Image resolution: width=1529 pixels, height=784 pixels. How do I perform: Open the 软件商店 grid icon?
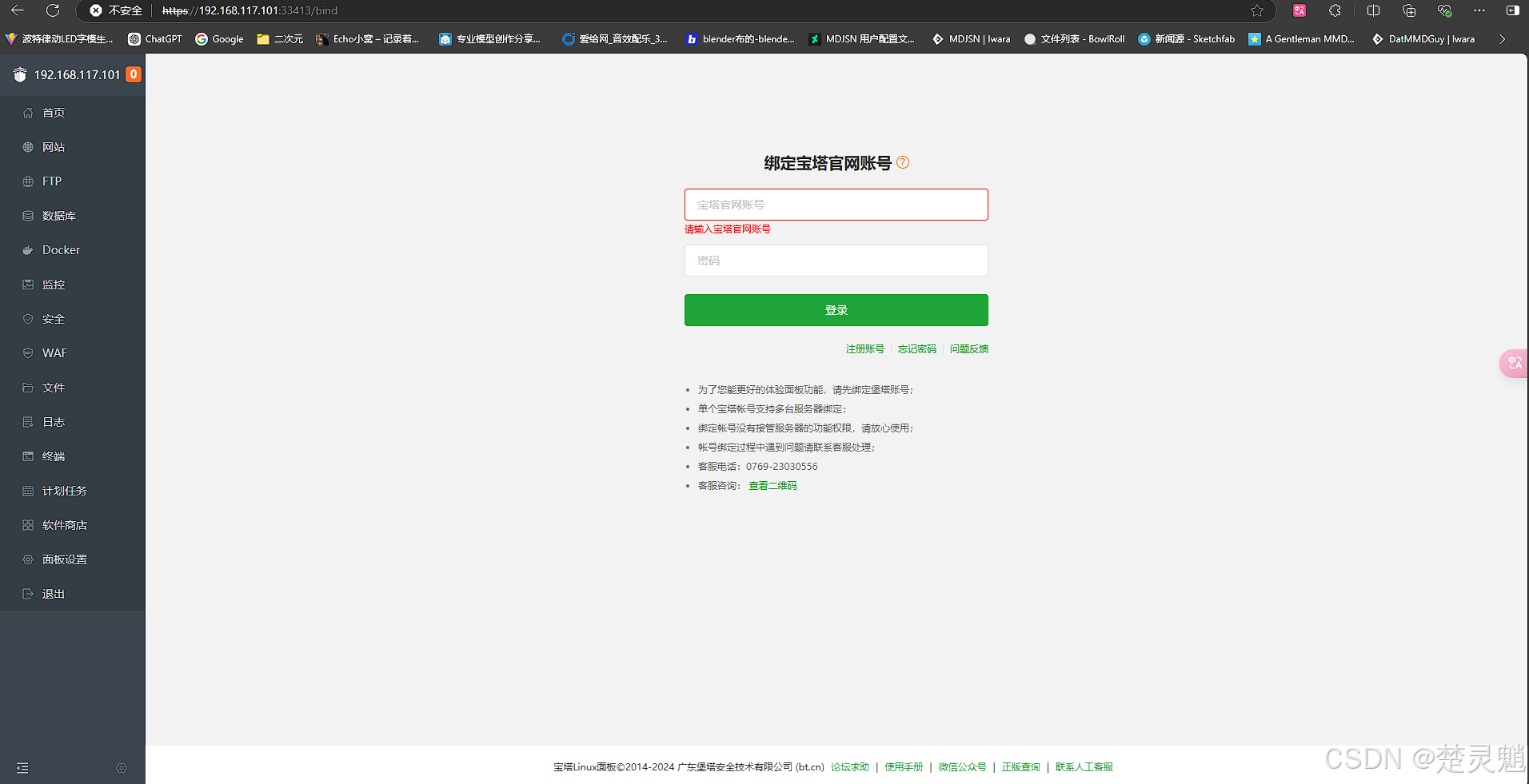click(28, 525)
